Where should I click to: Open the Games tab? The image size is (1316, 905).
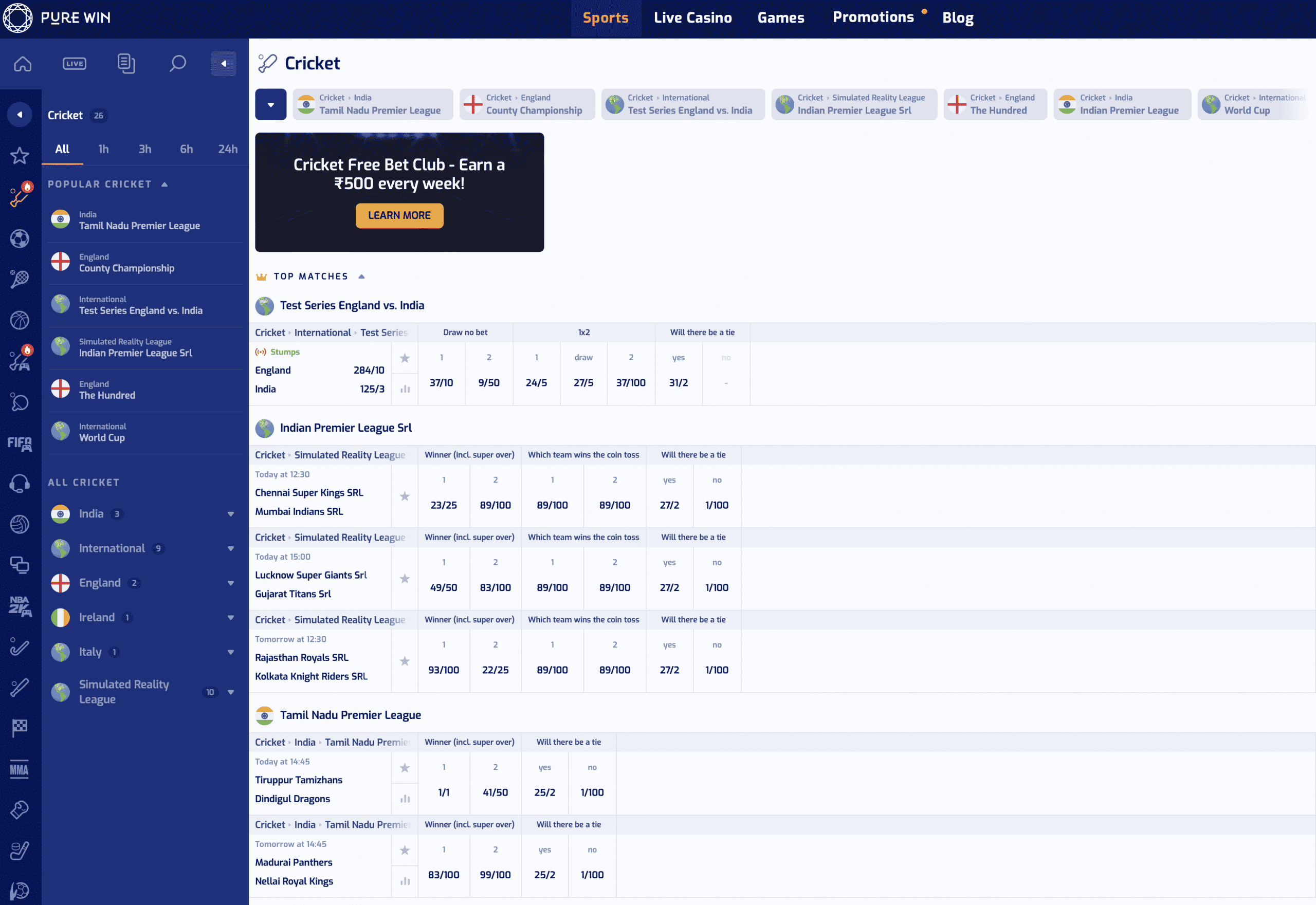pyautogui.click(x=780, y=18)
